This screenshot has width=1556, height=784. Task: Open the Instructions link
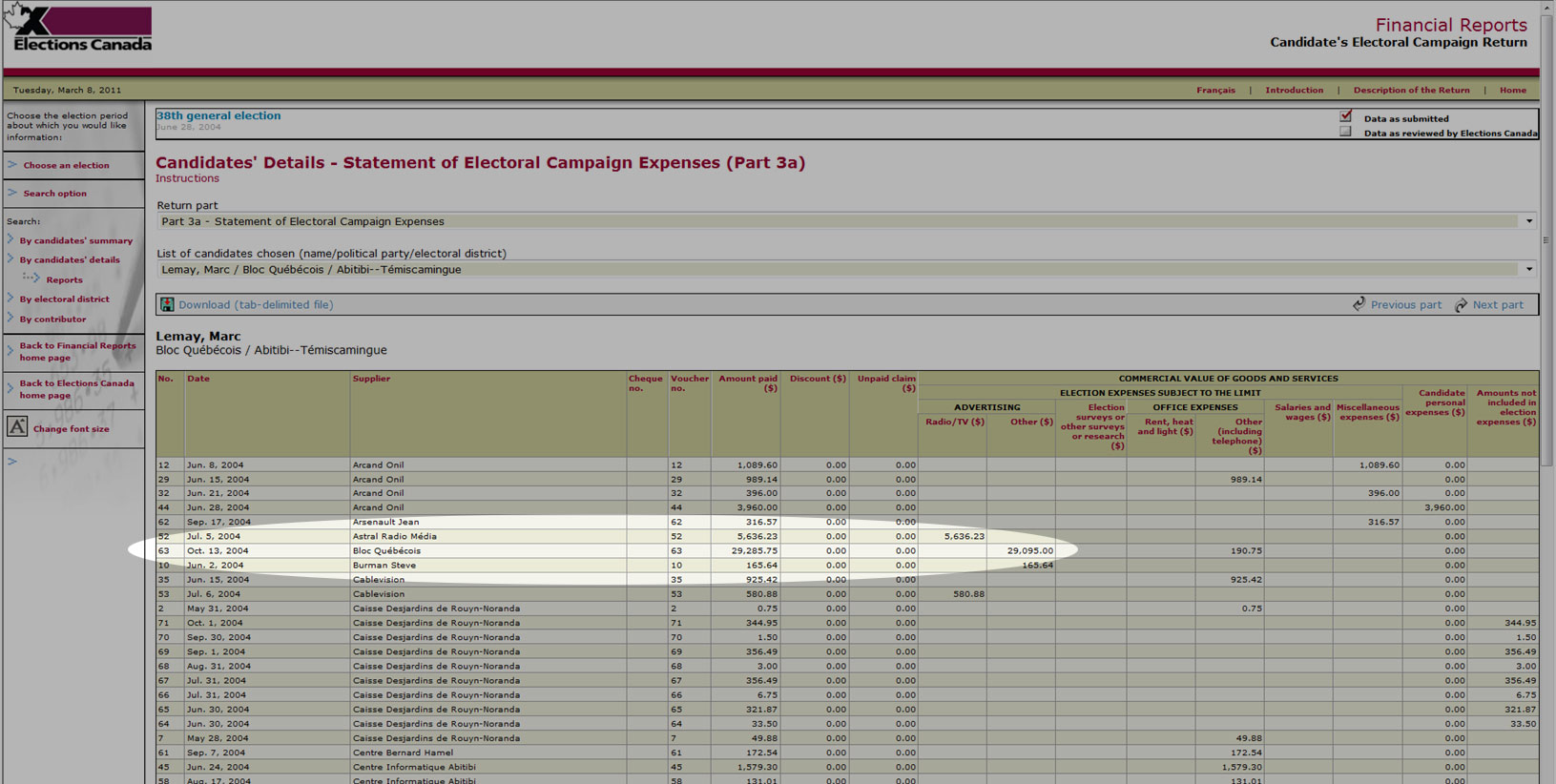click(x=187, y=178)
